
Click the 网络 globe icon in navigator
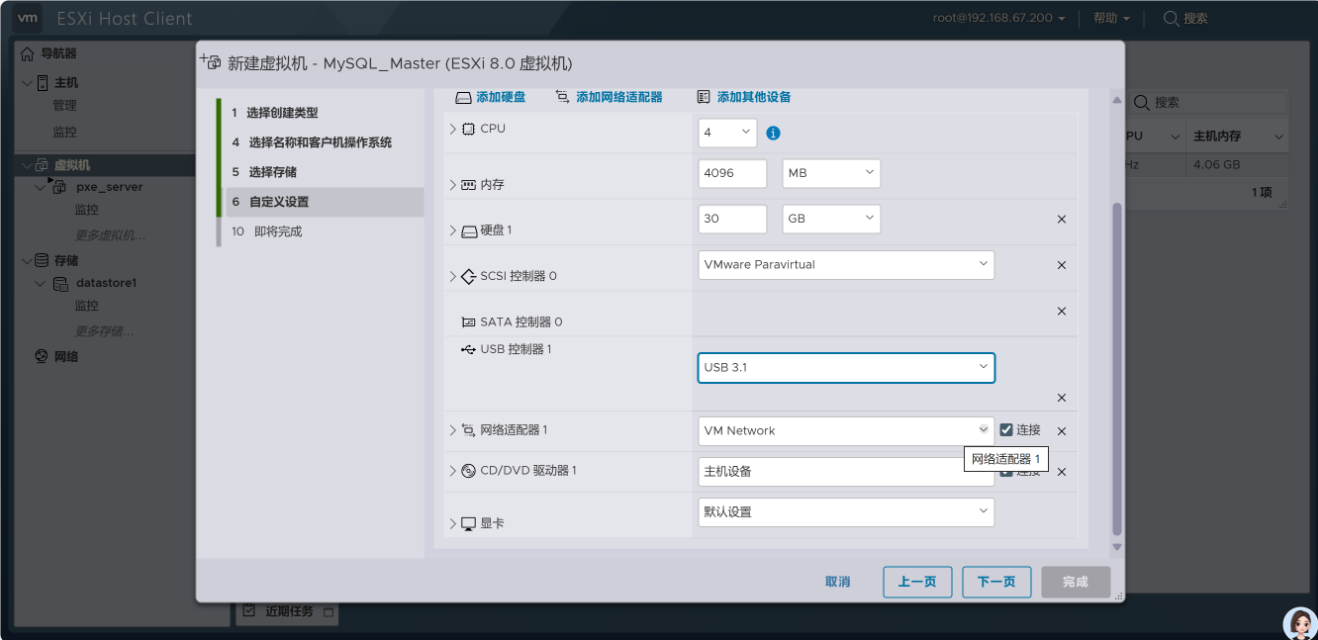point(41,356)
